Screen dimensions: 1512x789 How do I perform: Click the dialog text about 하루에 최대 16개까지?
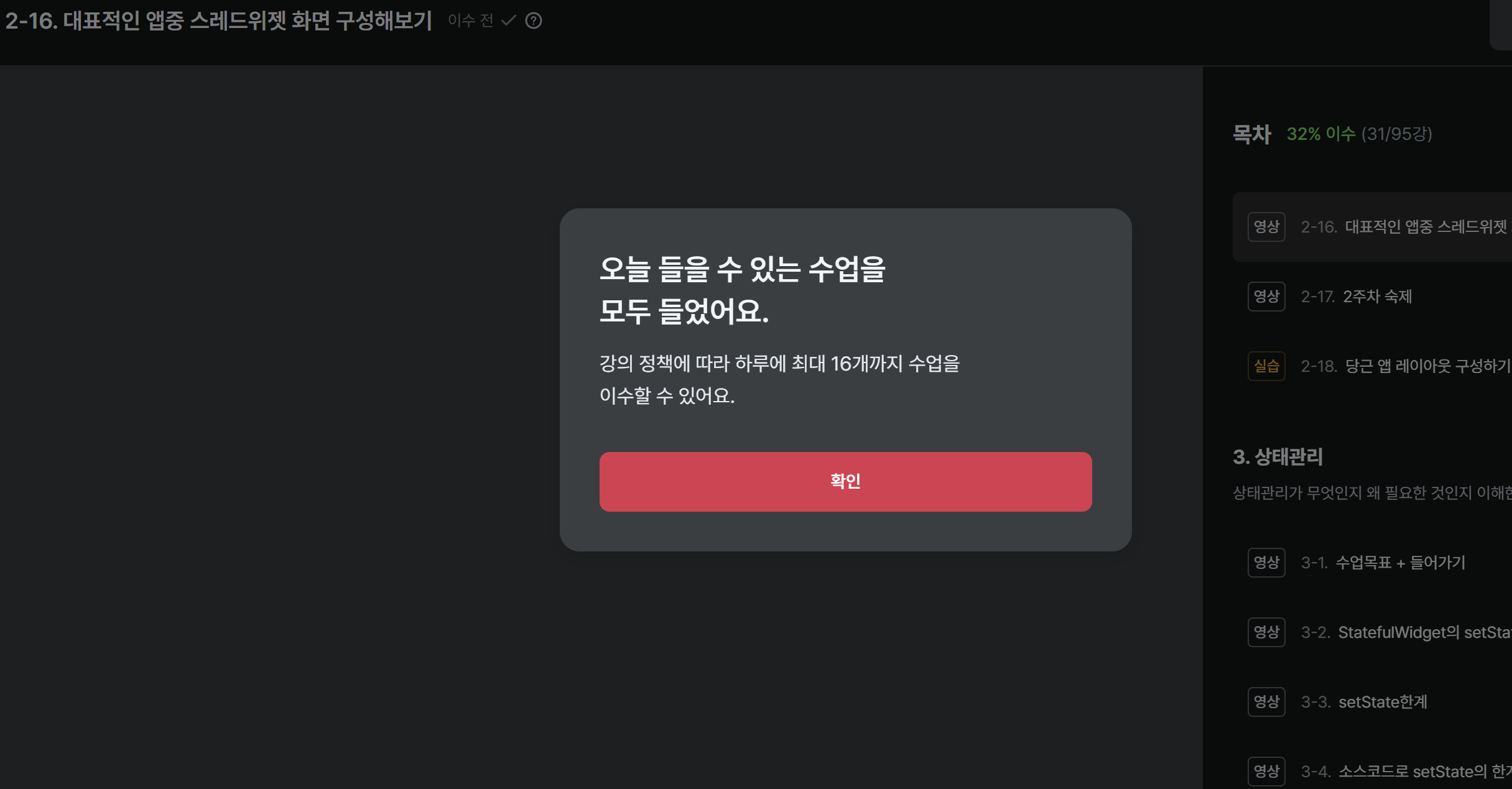pyautogui.click(x=779, y=379)
